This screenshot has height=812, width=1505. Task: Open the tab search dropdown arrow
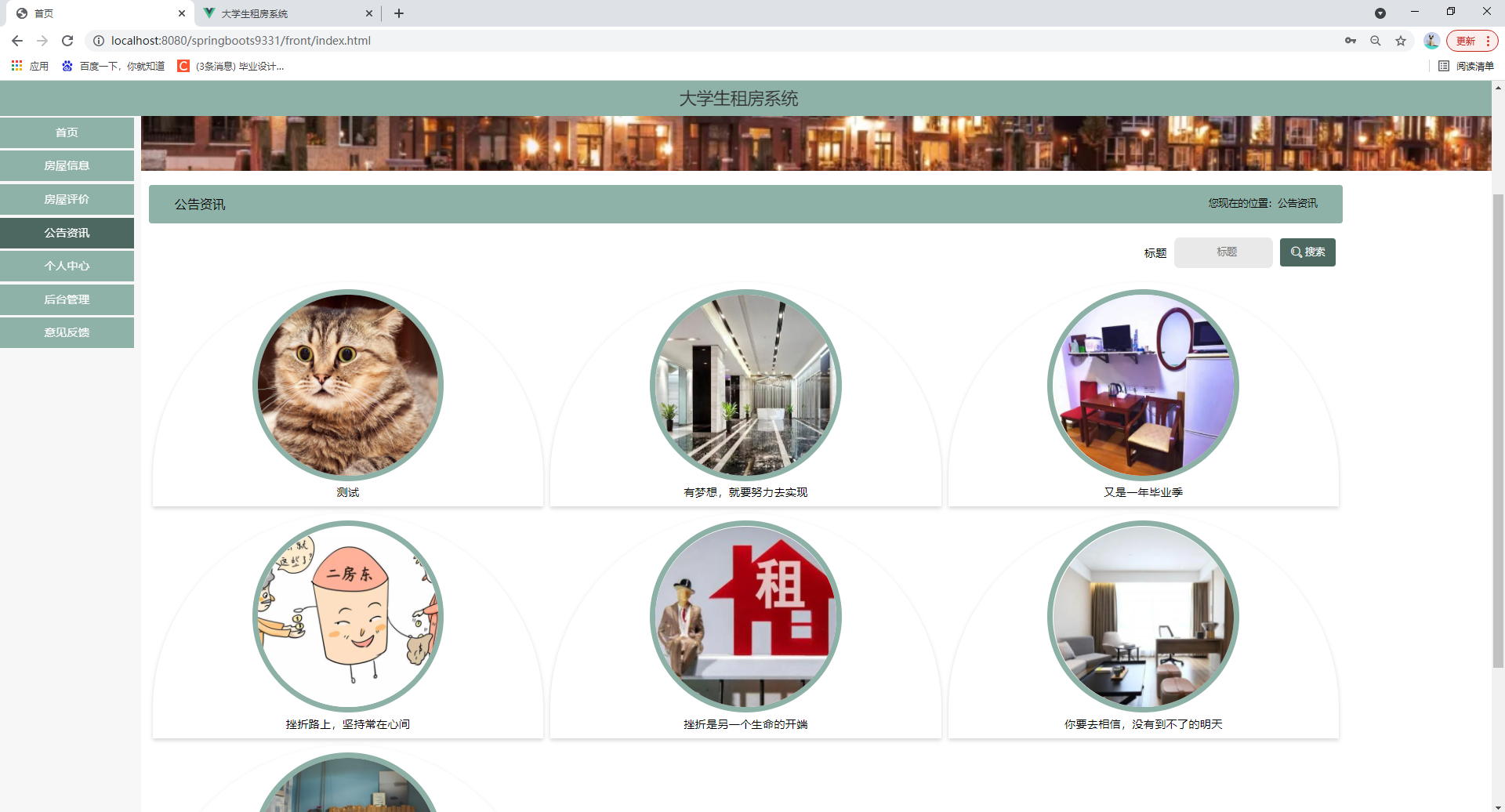[x=1380, y=13]
